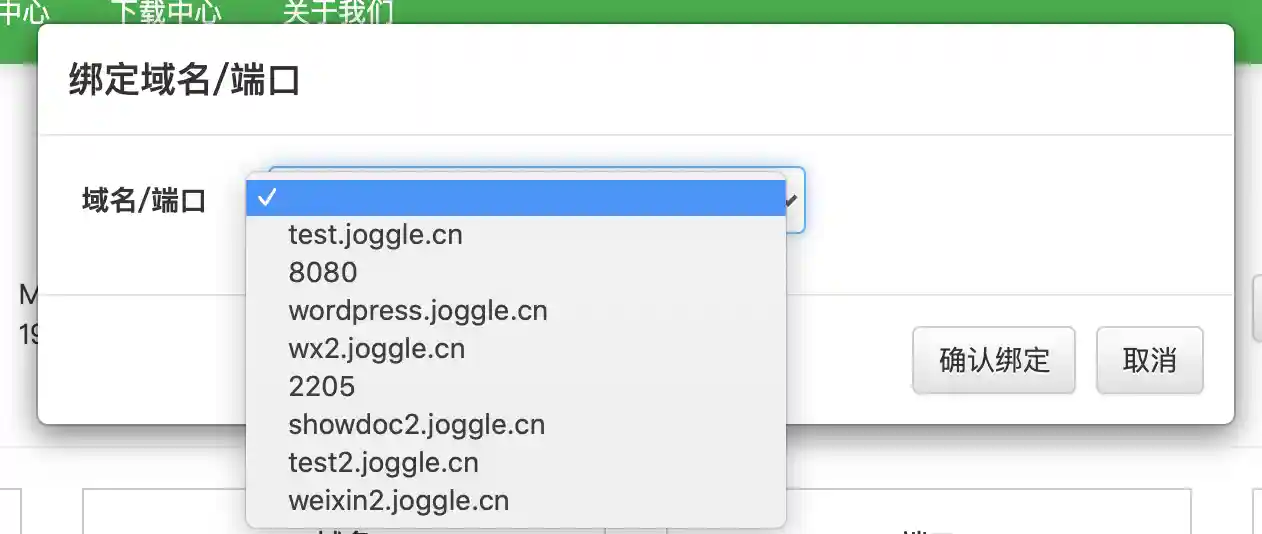Choose test.joggle.cn from the list
This screenshot has width=1262, height=534.
tap(375, 235)
